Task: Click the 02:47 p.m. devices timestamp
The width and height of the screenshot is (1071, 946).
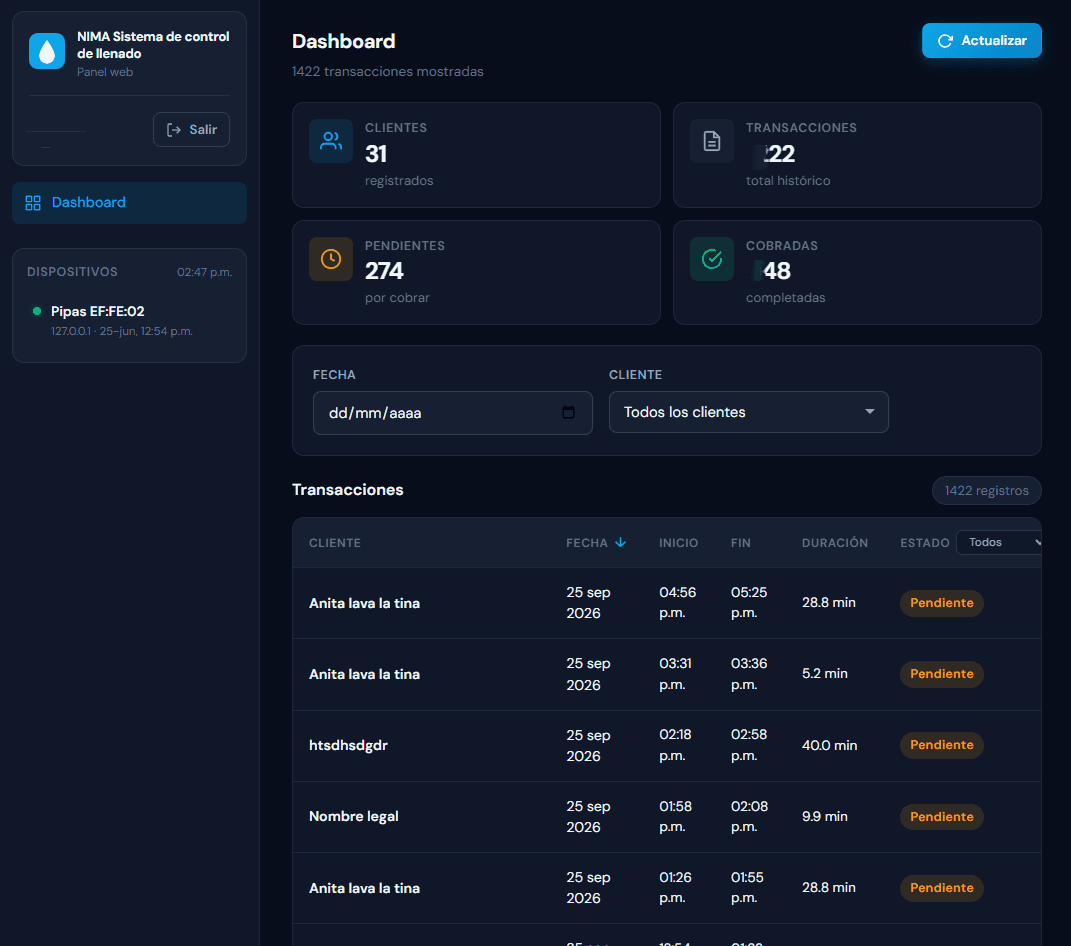Action: (204, 272)
